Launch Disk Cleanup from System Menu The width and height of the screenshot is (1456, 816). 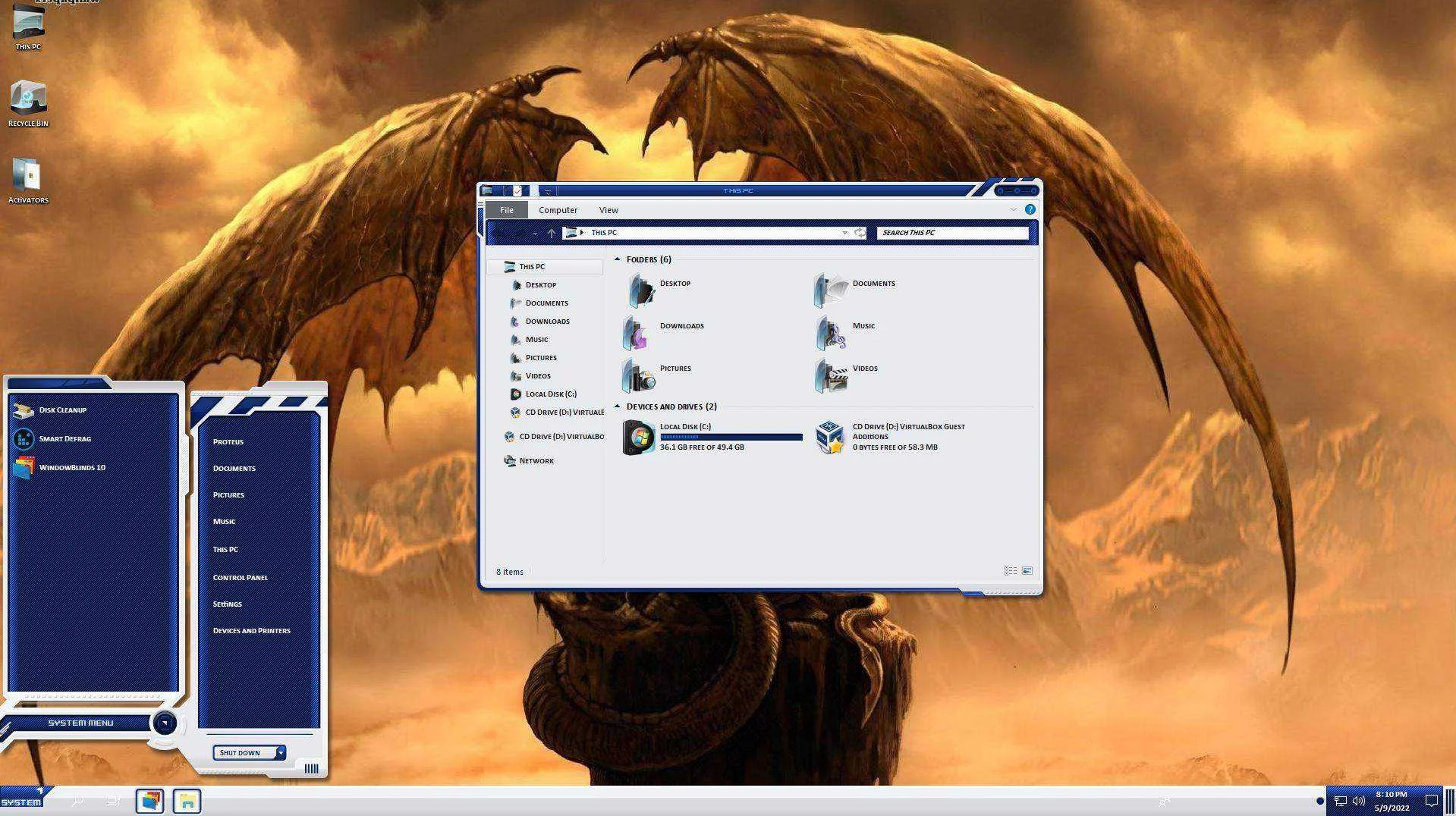click(x=50, y=410)
